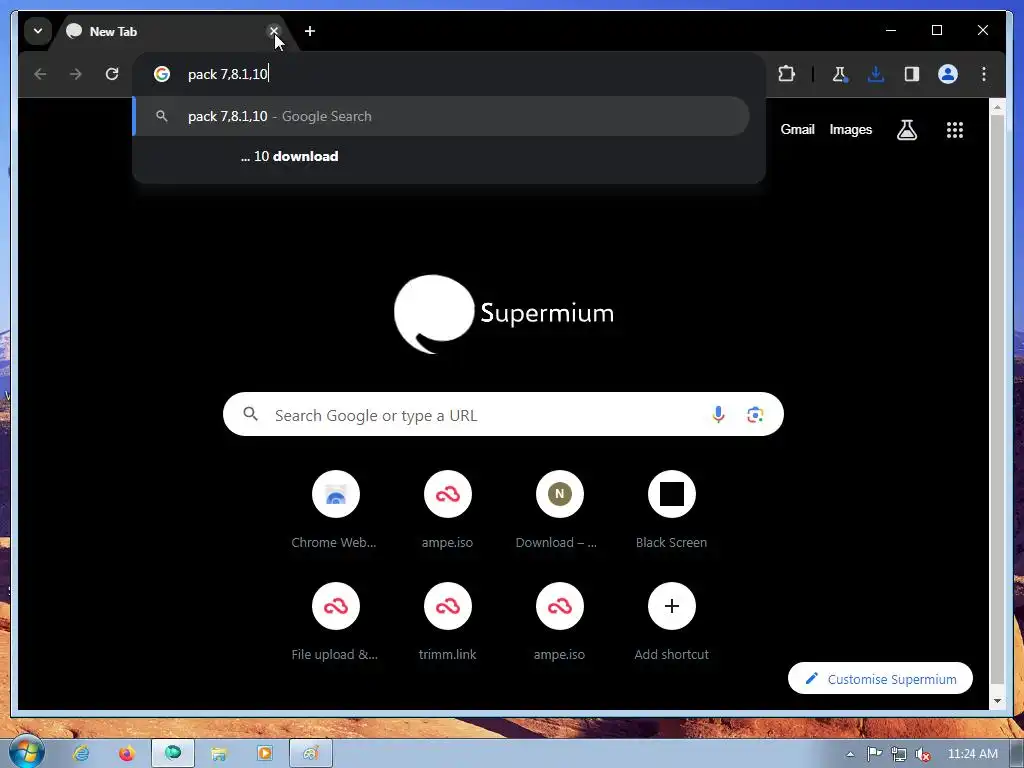This screenshot has width=1024, height=768.
Task: Click Customise Supermium button
Action: click(x=880, y=679)
